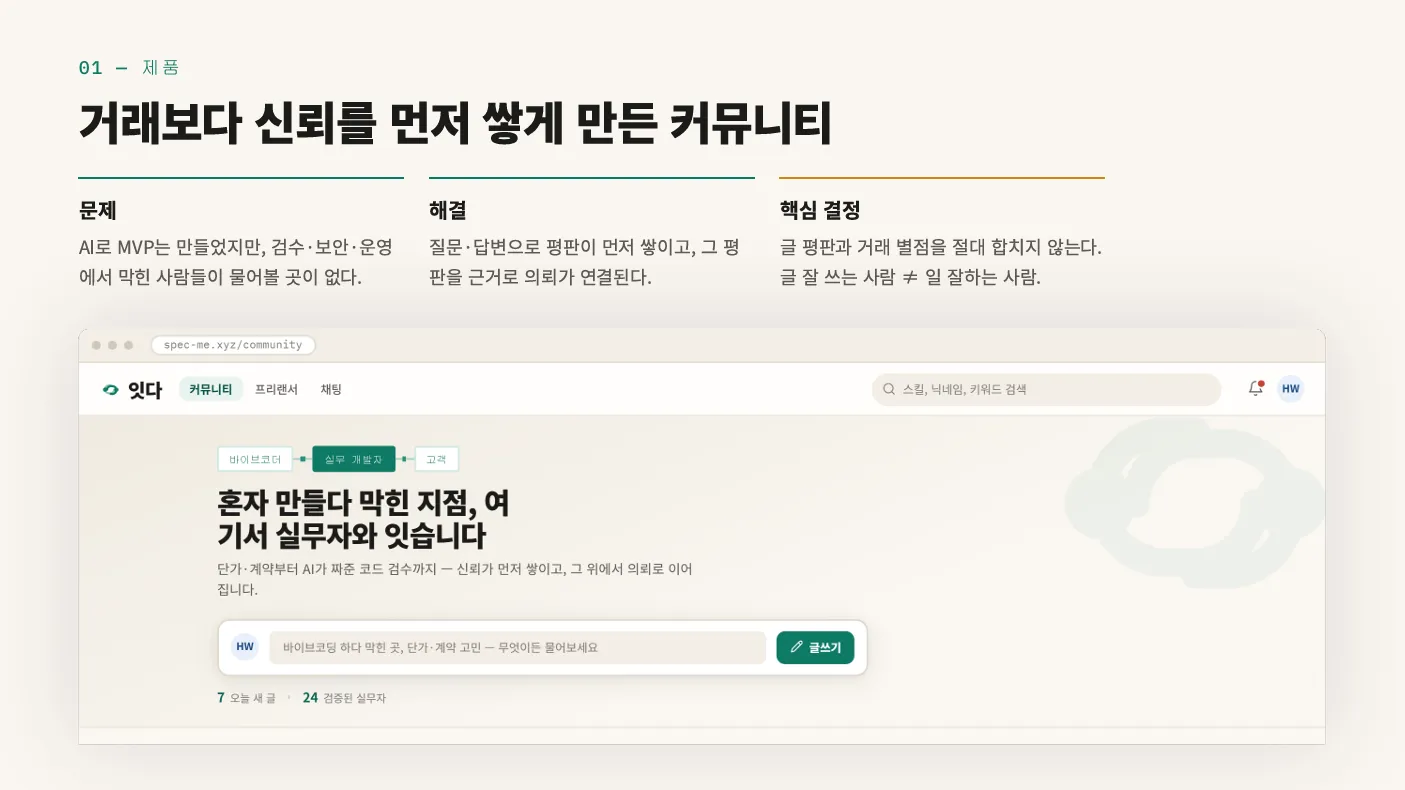This screenshot has height=790, width=1405.
Task: Click the HW avatar in the post composer
Action: 245,647
